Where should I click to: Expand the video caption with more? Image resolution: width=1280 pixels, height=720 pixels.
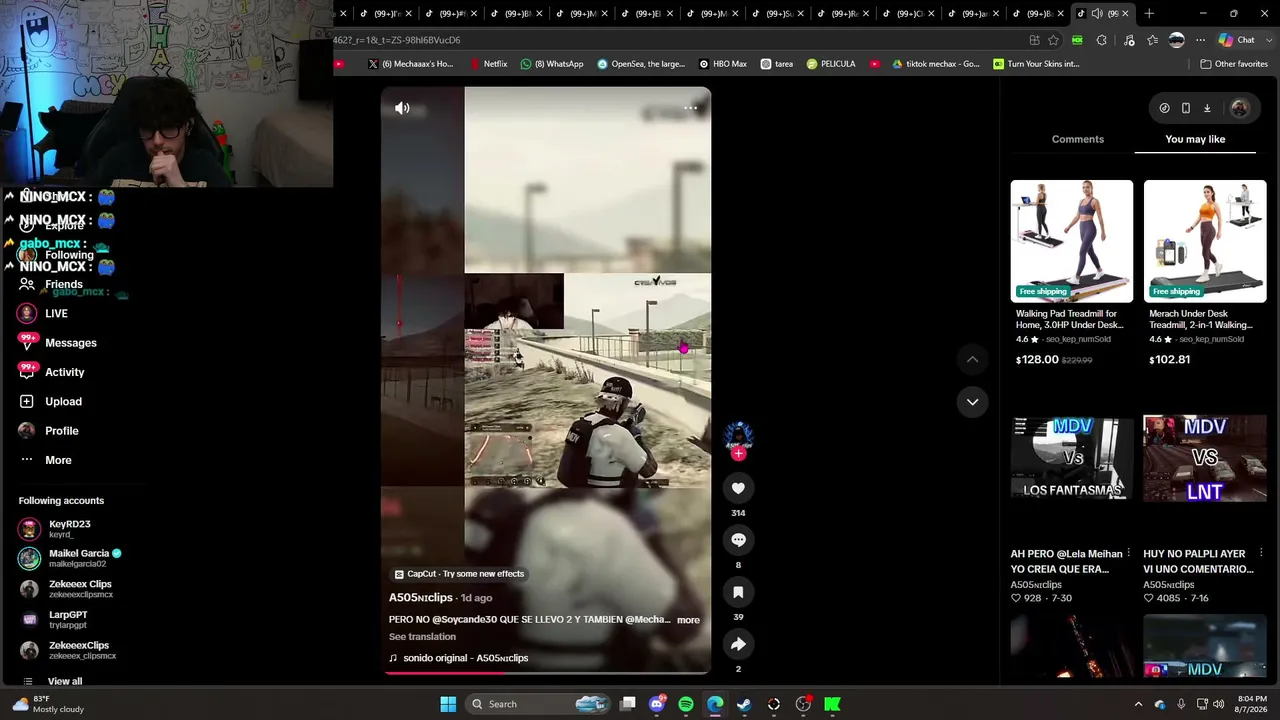(688, 620)
